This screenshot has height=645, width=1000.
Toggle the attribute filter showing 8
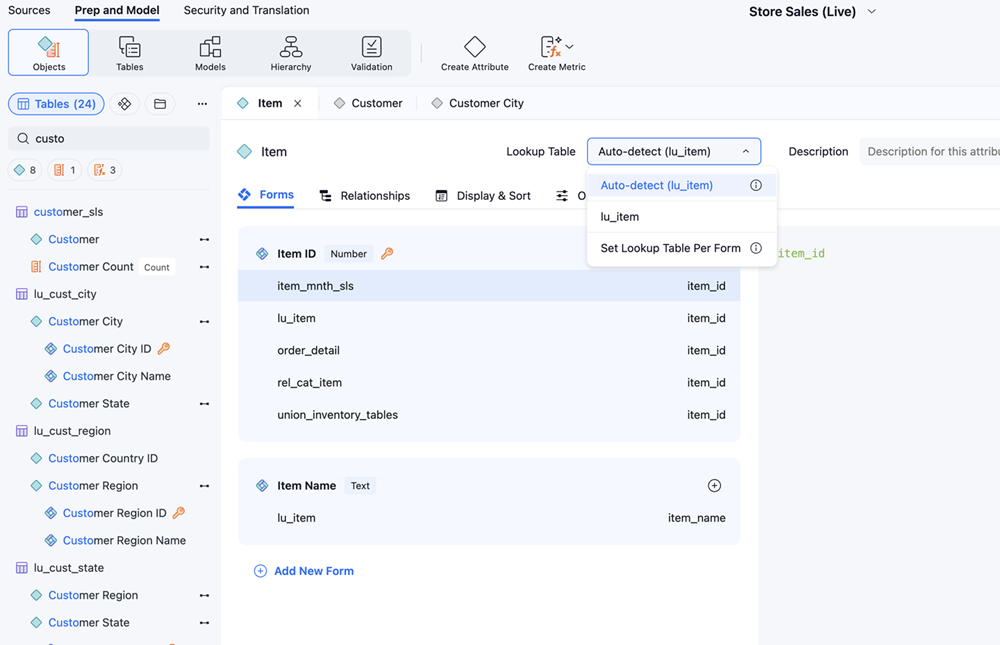tap(25, 170)
